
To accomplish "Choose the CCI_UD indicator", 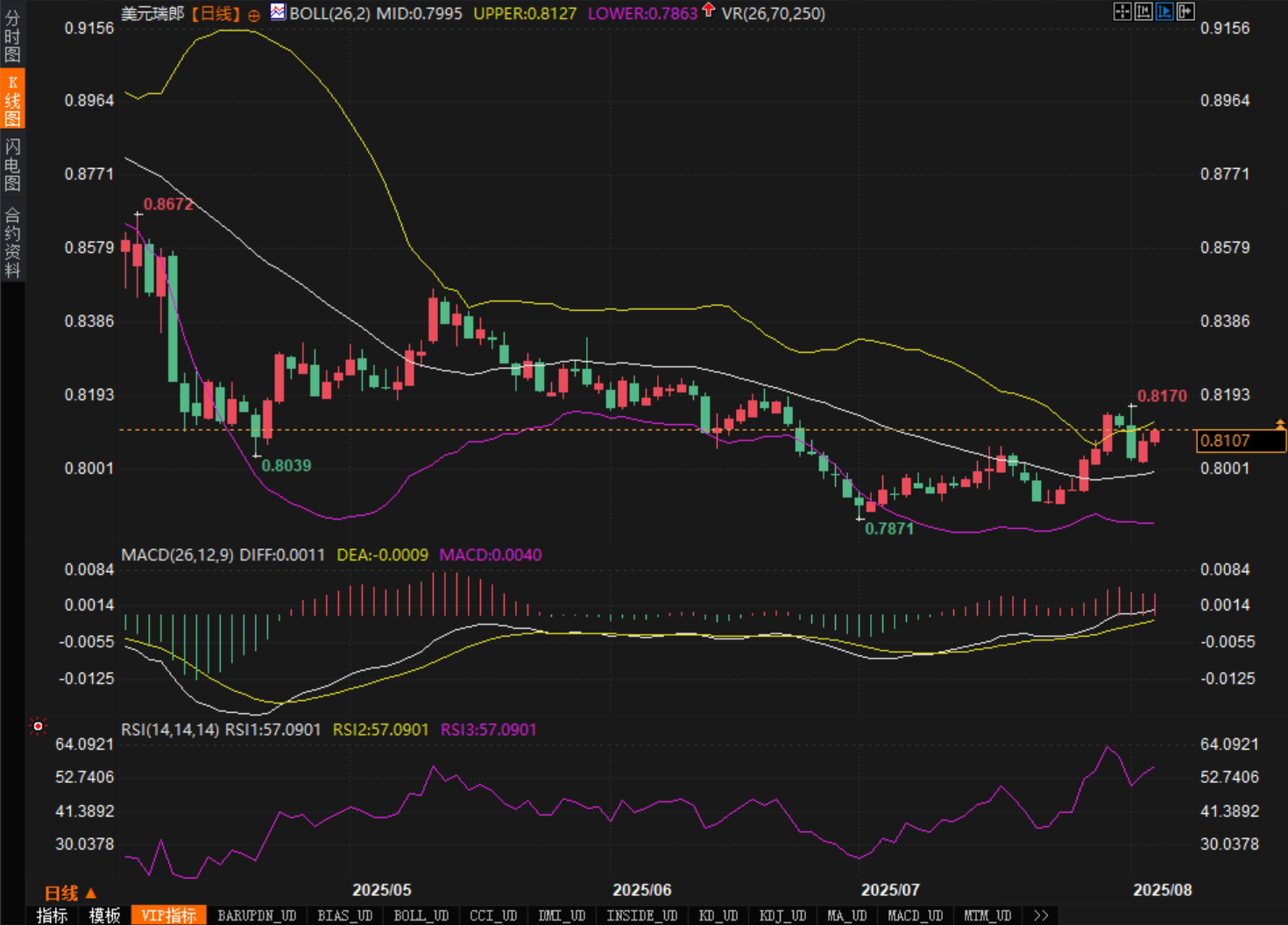I will tap(493, 915).
